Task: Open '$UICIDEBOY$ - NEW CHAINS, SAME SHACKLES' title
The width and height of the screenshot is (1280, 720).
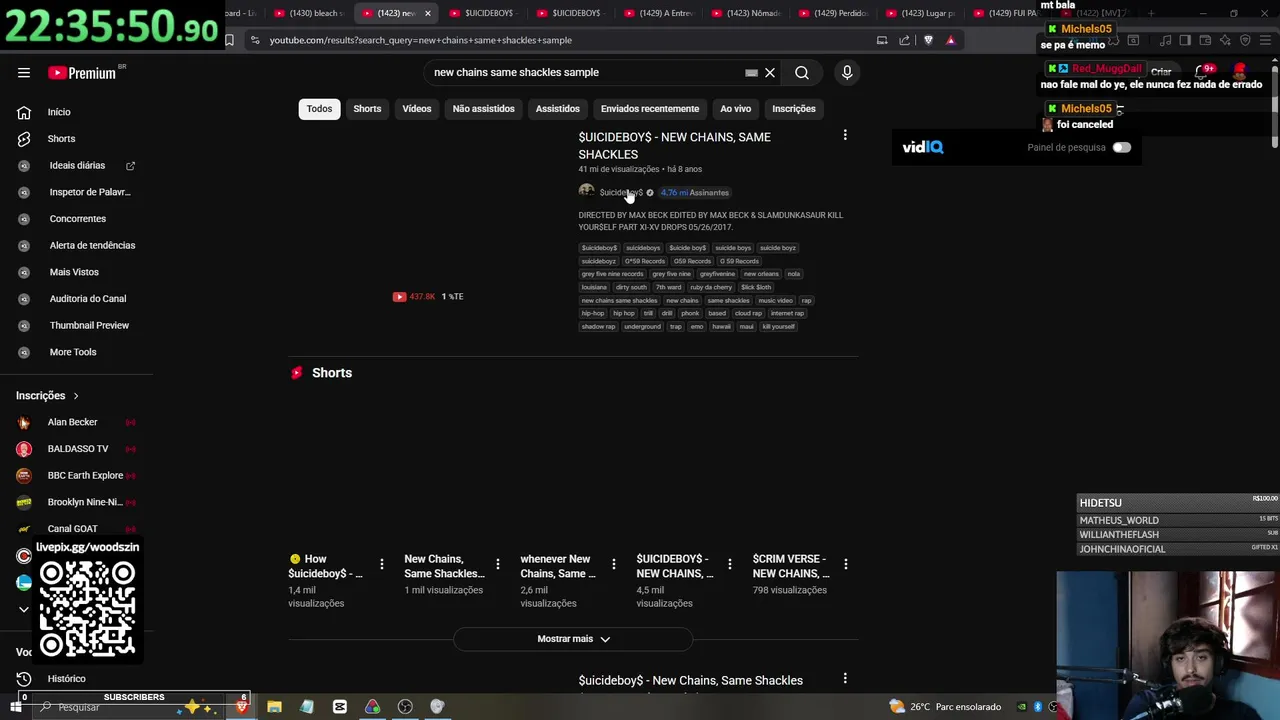Action: pos(674,145)
